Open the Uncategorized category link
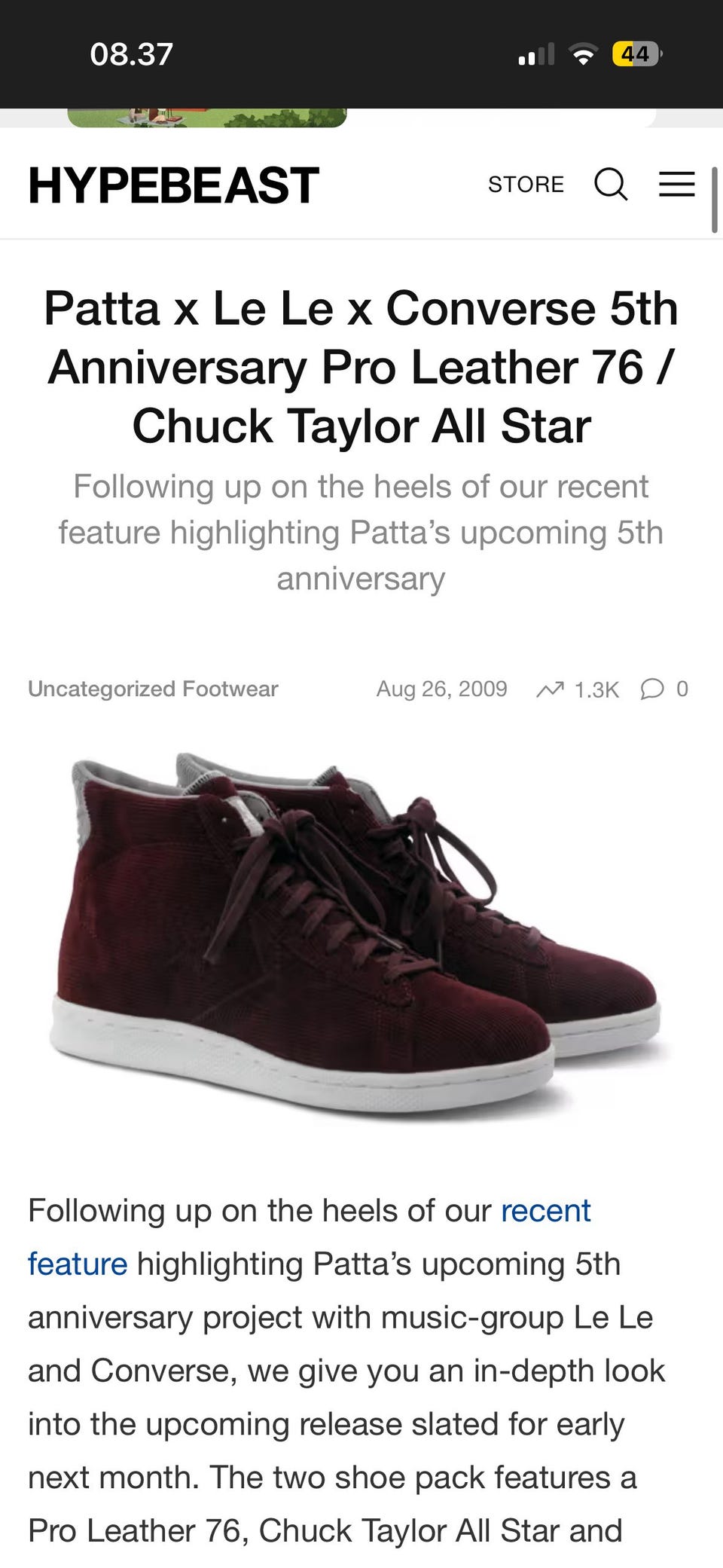 [x=102, y=689]
